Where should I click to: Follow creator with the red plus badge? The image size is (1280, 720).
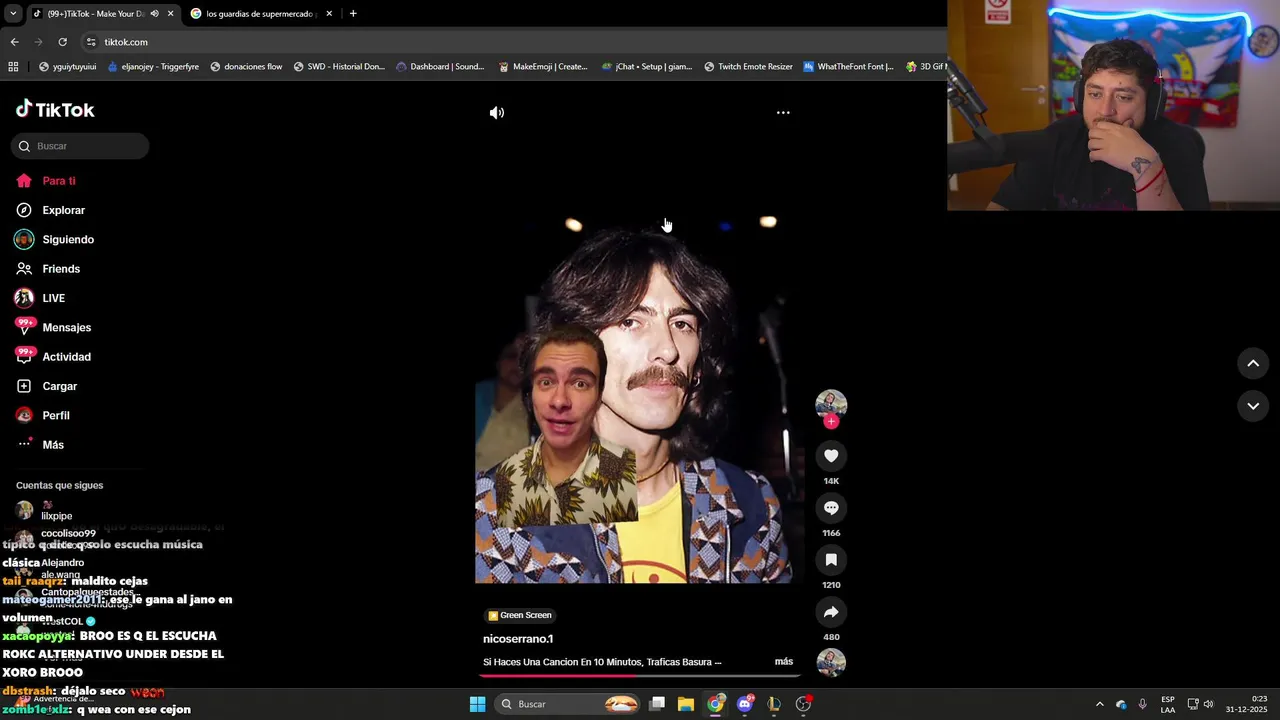coord(831,421)
